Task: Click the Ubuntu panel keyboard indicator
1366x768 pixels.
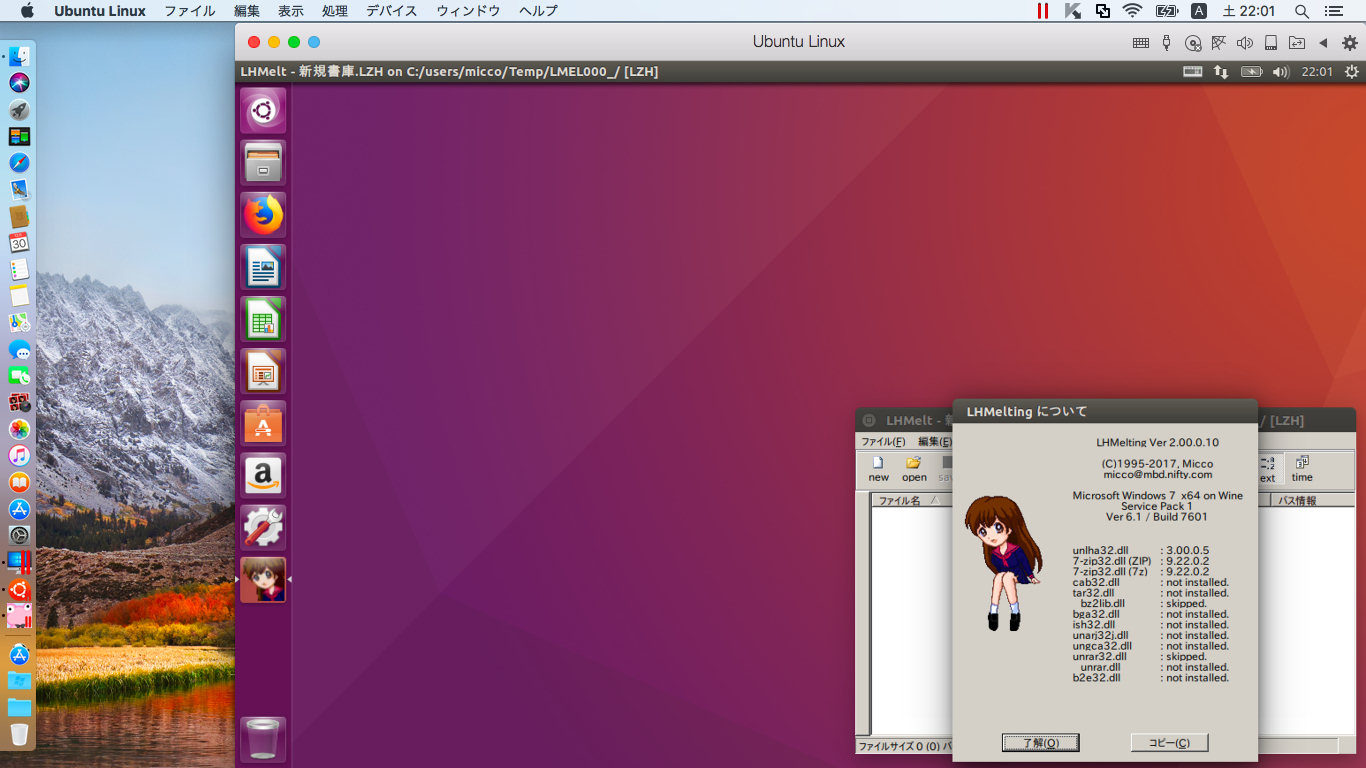Action: [x=1192, y=72]
